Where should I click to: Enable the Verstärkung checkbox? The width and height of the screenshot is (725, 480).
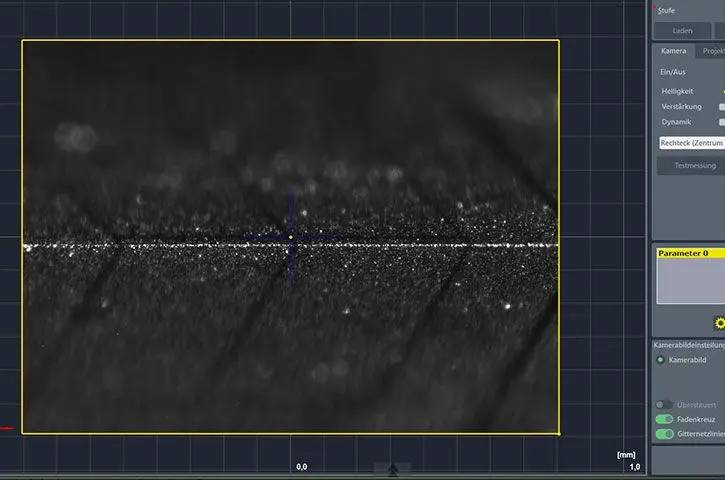721,107
